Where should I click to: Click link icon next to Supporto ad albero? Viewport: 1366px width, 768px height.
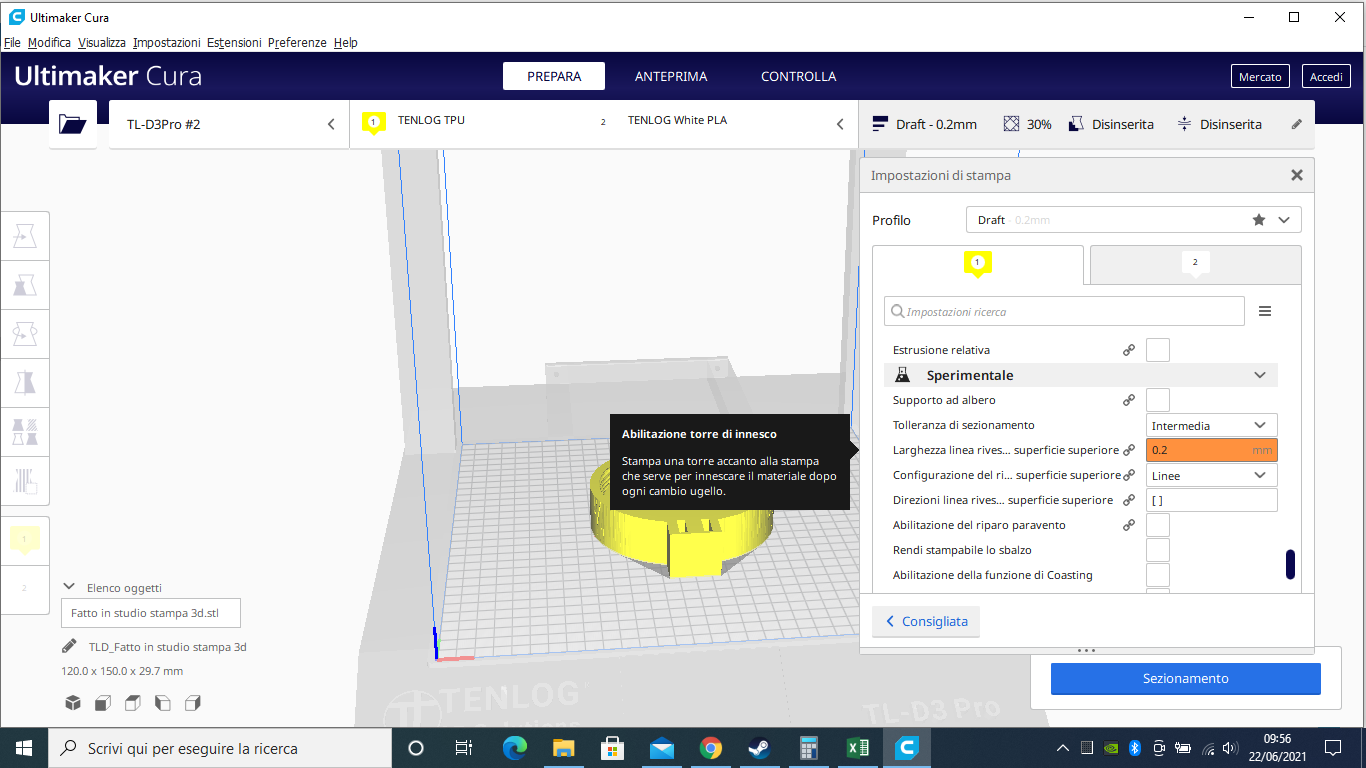click(x=1128, y=400)
